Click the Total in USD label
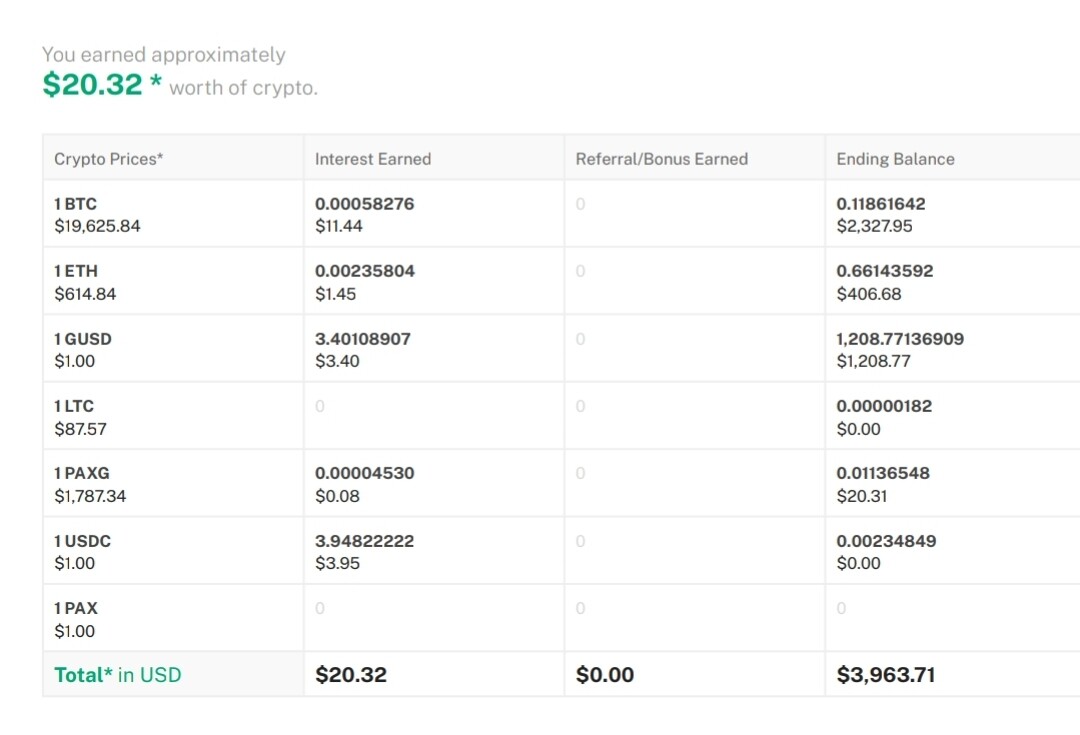Image resolution: width=1080 pixels, height=735 pixels. (x=118, y=674)
